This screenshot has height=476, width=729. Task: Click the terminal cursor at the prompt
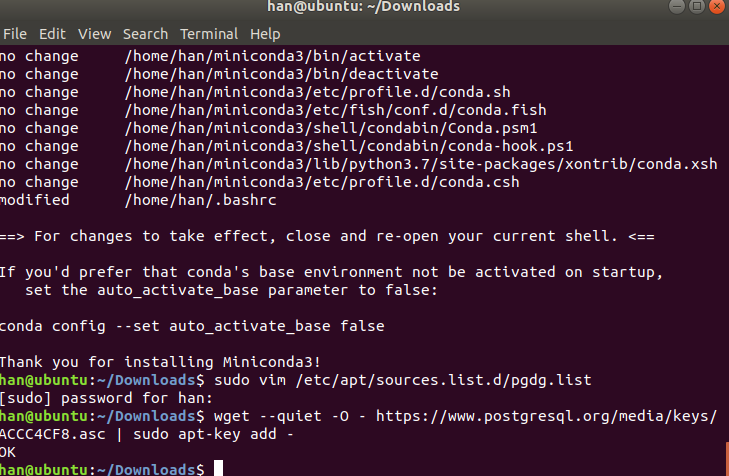[x=218, y=468]
